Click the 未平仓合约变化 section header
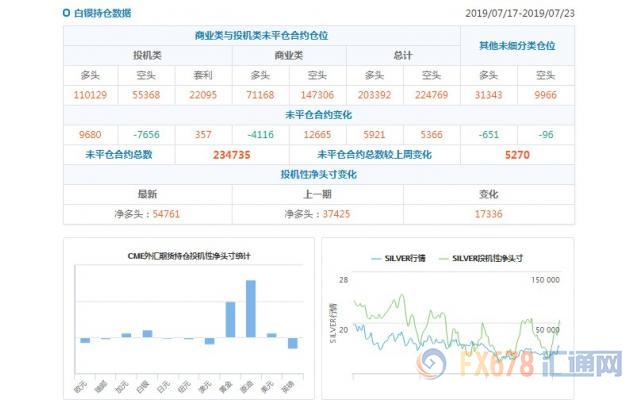640x400 pixels. (318, 115)
